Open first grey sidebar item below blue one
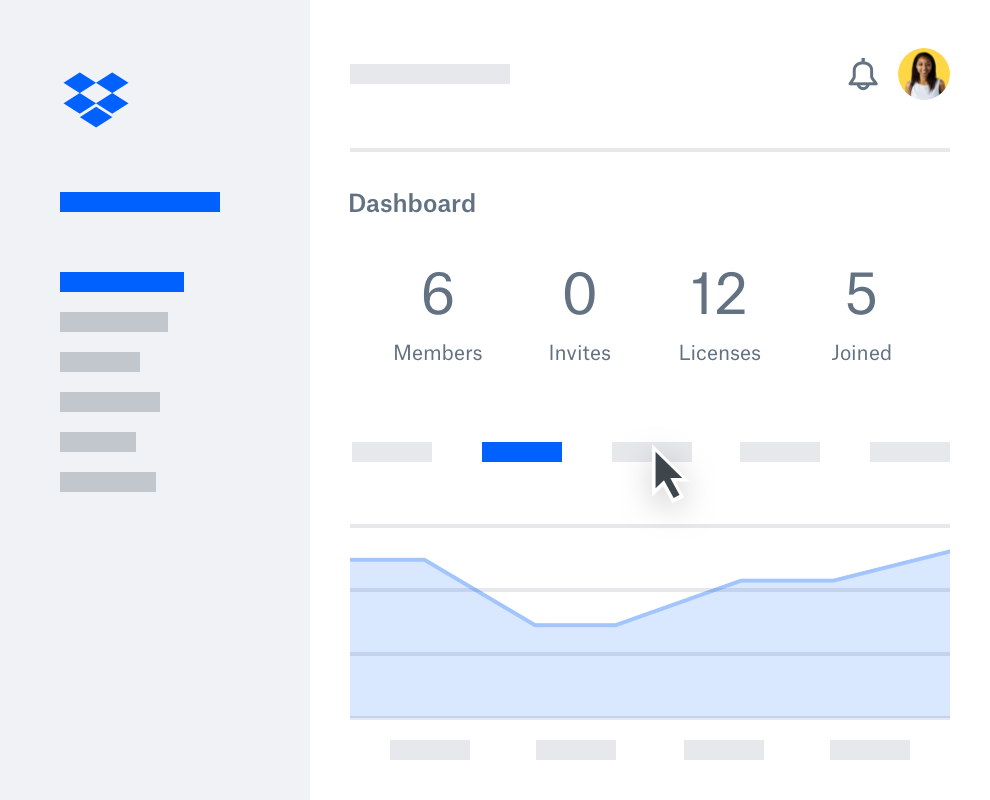 114,322
